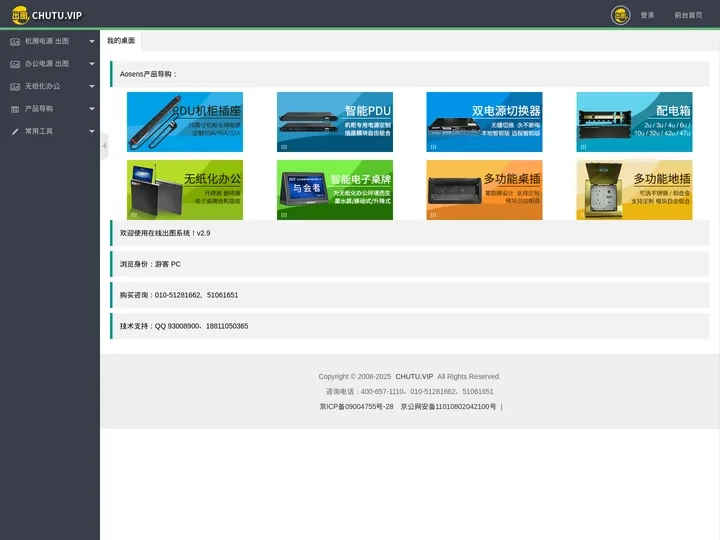This screenshot has height=540, width=720.
Task: Click the Aosens产品导购 heading text
Action: (149, 74)
